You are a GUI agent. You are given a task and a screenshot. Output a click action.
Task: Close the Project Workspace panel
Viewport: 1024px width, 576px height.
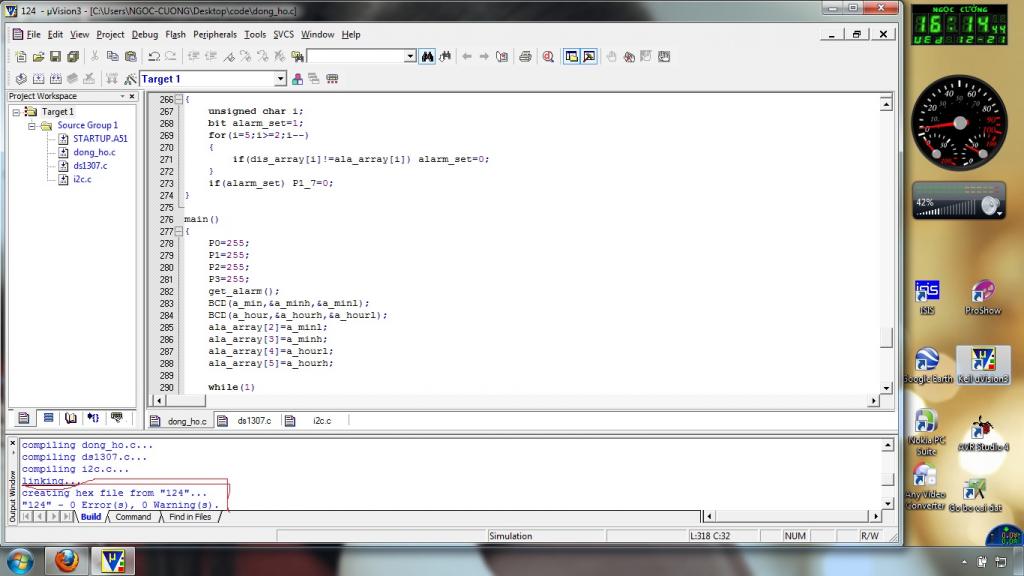pos(132,96)
